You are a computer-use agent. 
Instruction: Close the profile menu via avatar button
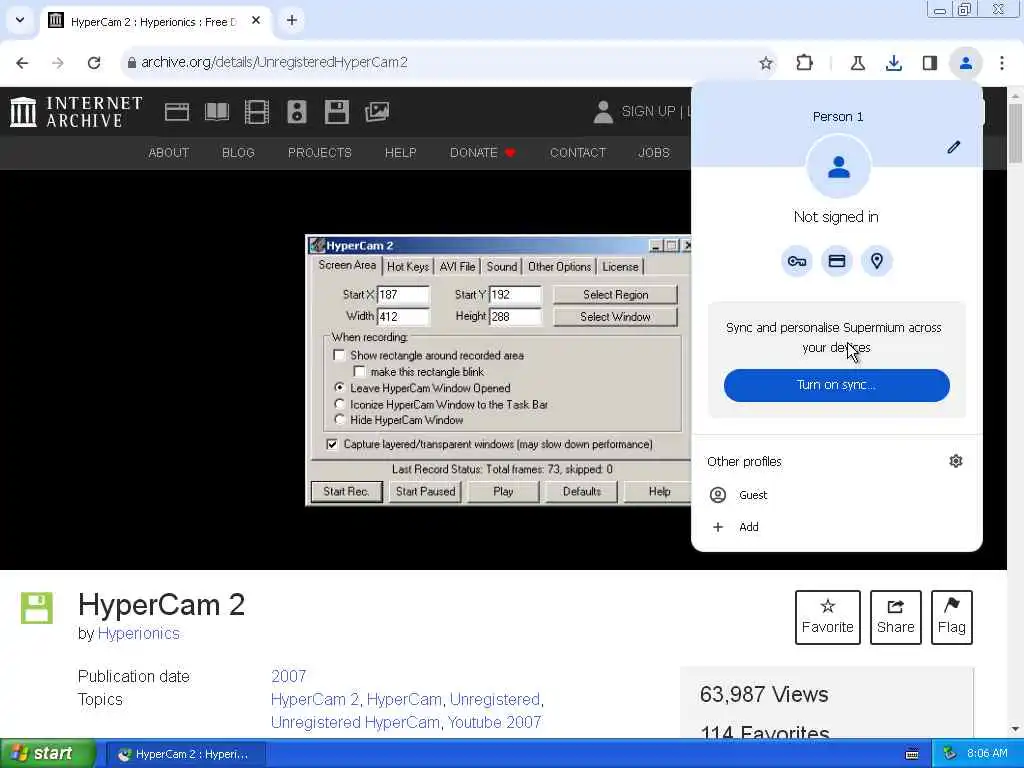(966, 63)
